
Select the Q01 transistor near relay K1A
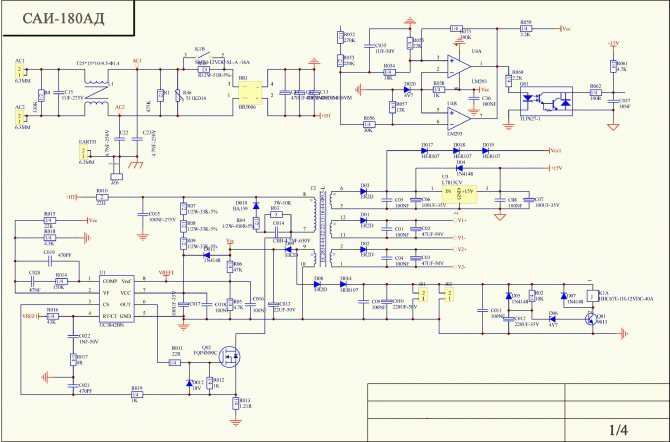(591, 318)
